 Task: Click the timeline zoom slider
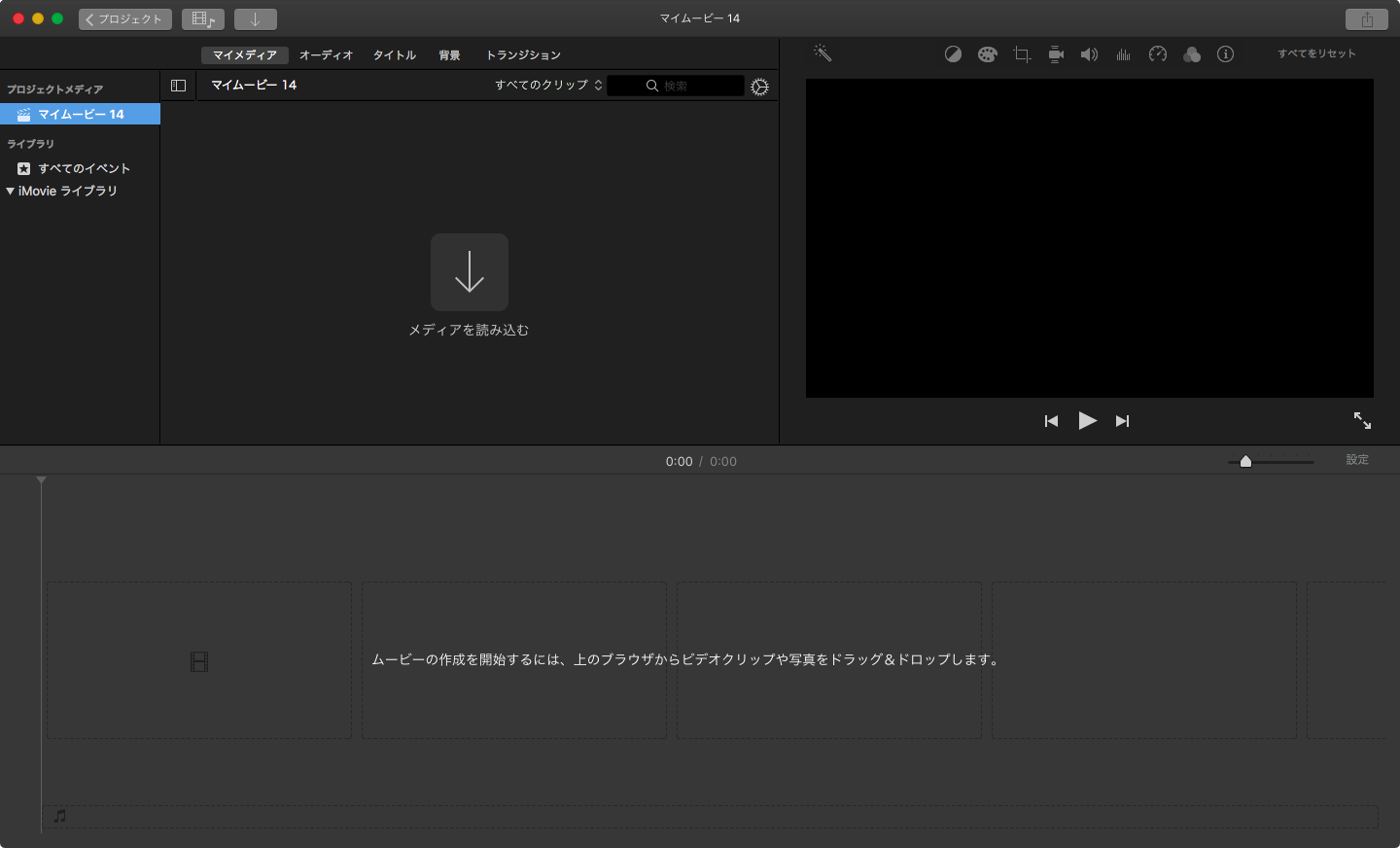point(1271,461)
